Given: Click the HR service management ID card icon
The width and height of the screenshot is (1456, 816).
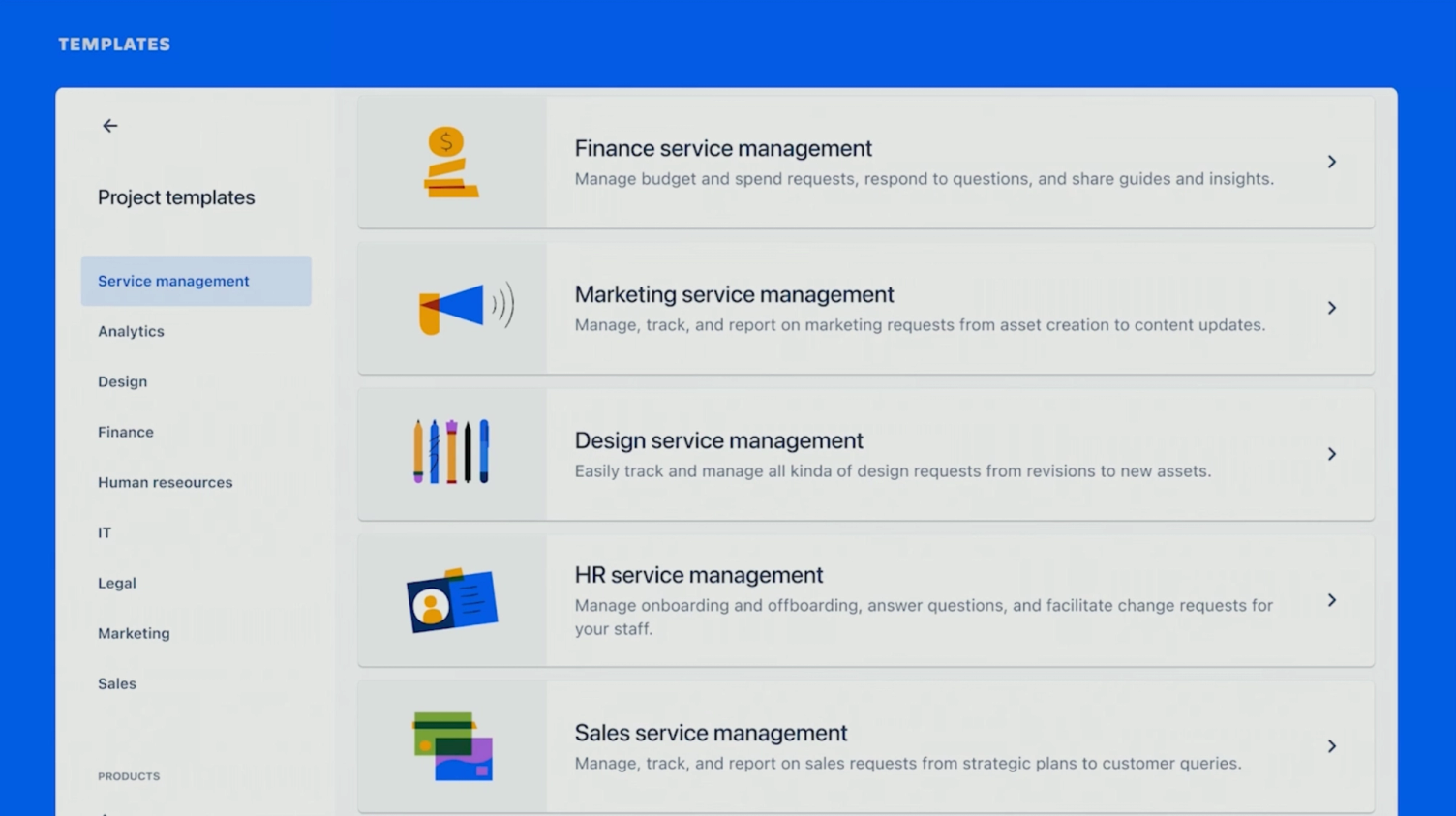Looking at the screenshot, I should pos(452,600).
